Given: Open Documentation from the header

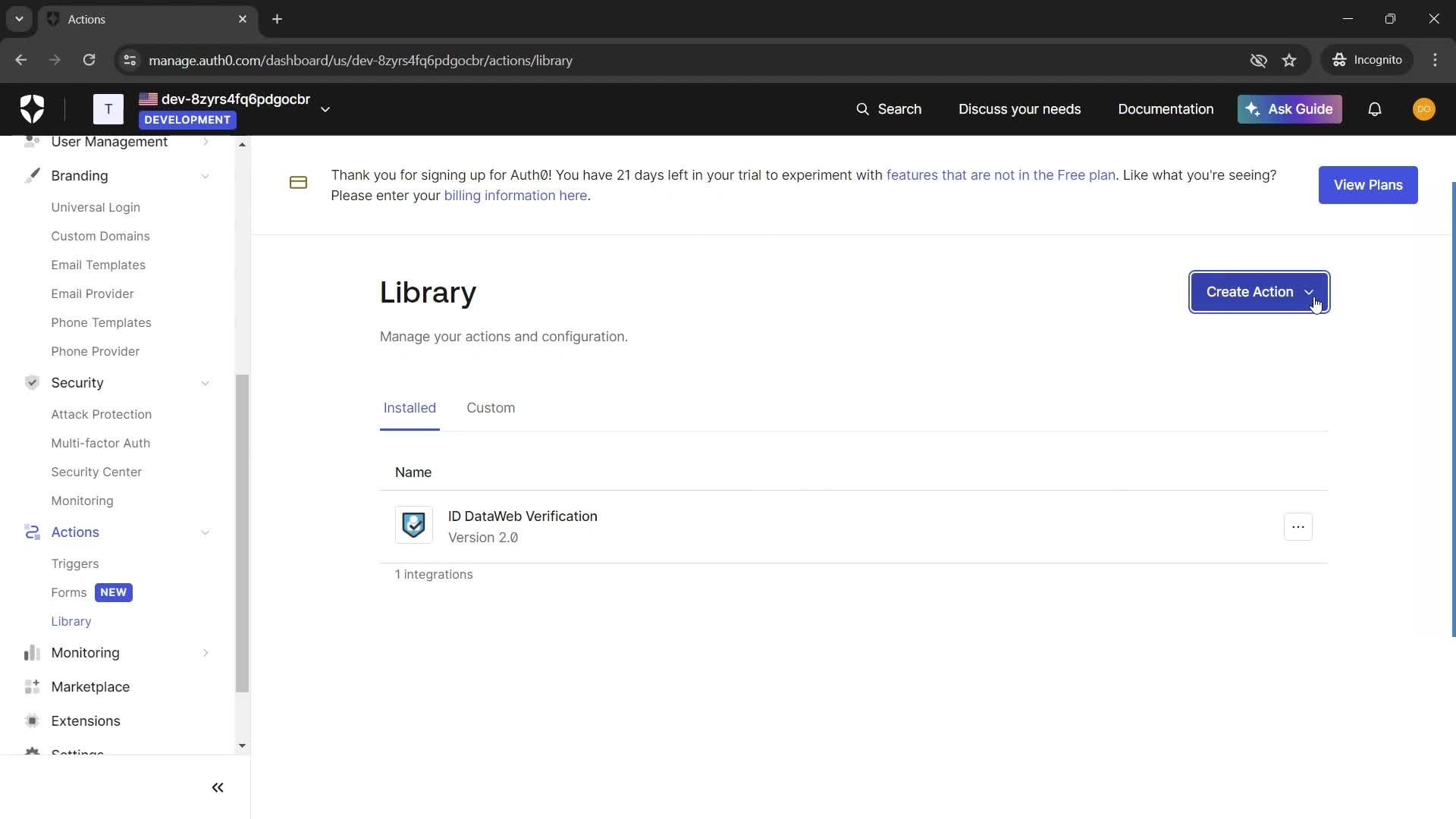Looking at the screenshot, I should click(1166, 109).
